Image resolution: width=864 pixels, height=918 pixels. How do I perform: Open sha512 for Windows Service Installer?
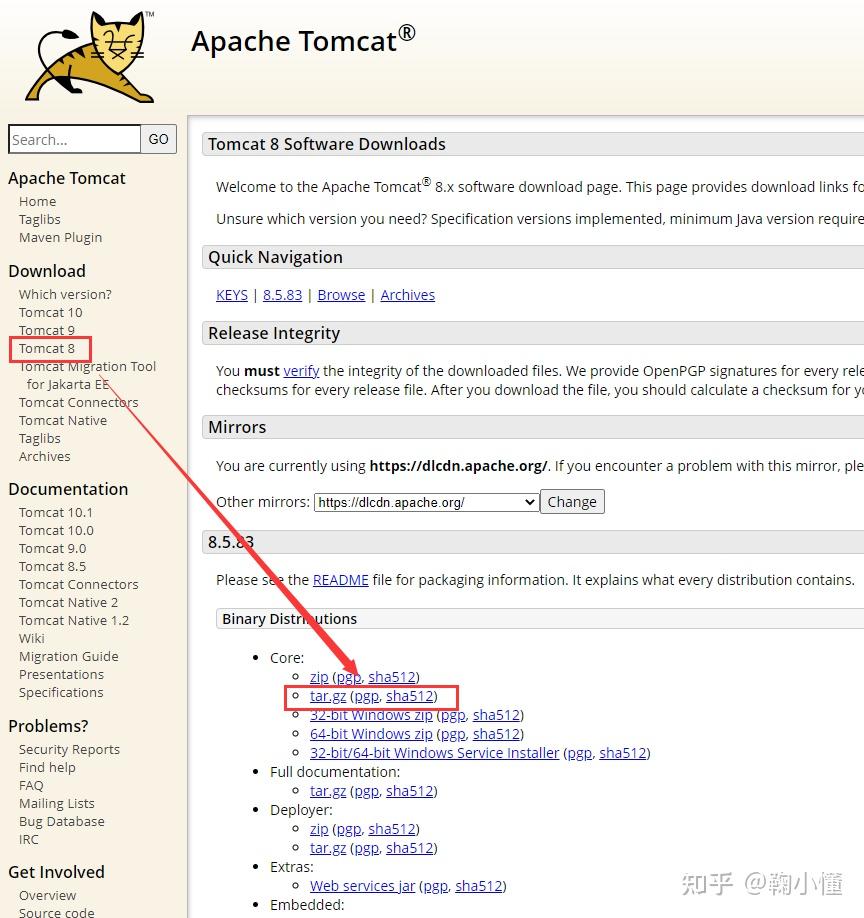pos(623,753)
